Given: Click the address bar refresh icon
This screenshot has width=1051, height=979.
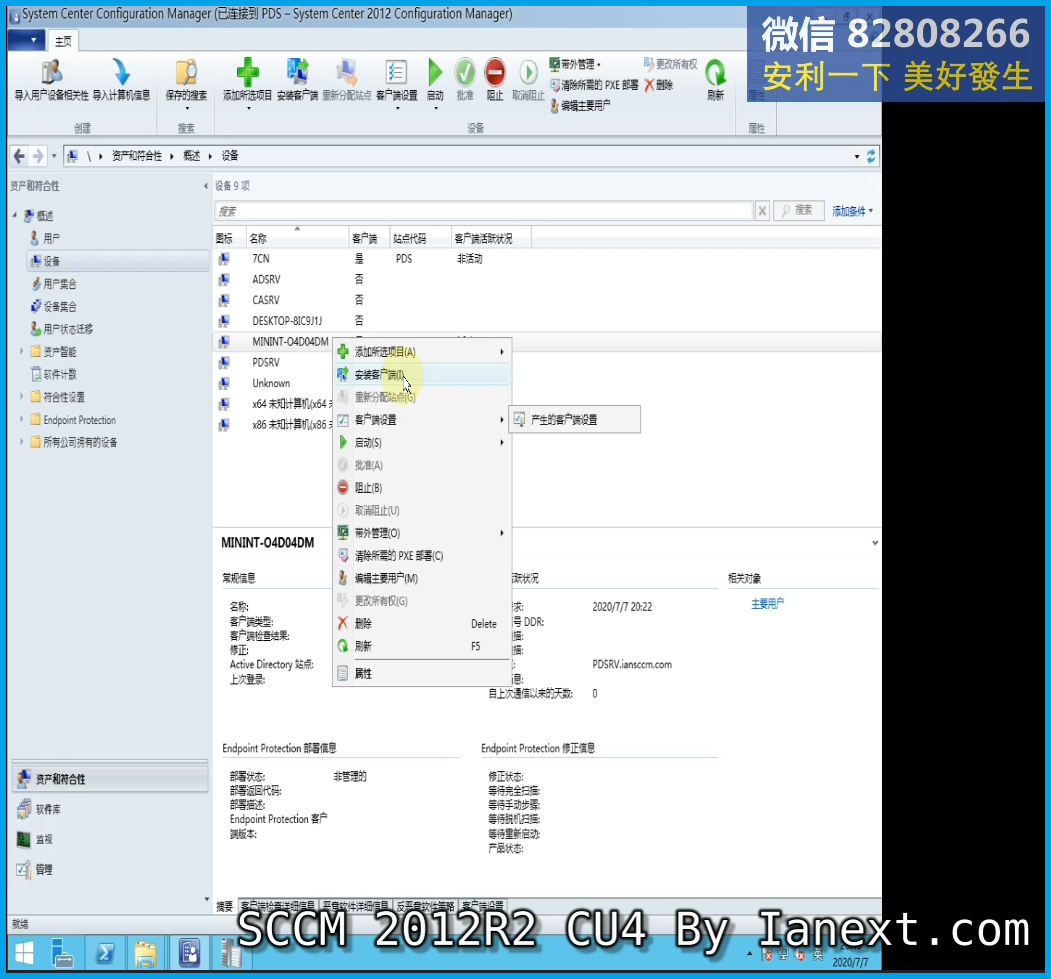Looking at the screenshot, I should tap(871, 156).
